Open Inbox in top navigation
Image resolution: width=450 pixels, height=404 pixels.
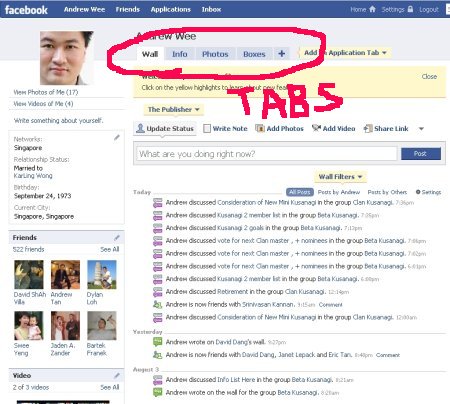tap(211, 9)
